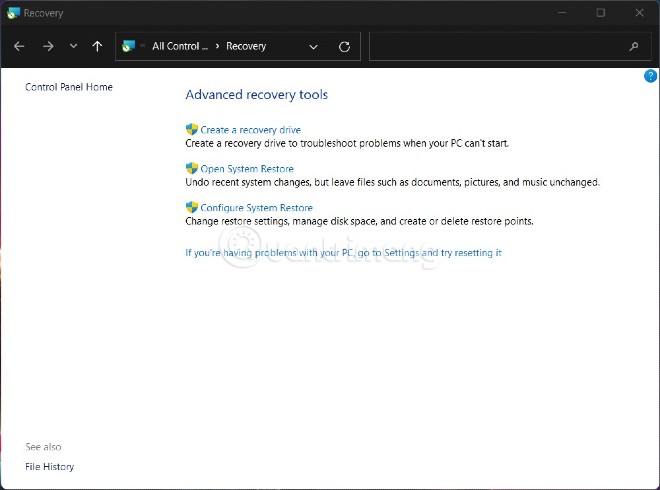This screenshot has width=660, height=490.
Task: Click the Recovery icon in address bar
Action: click(128, 46)
